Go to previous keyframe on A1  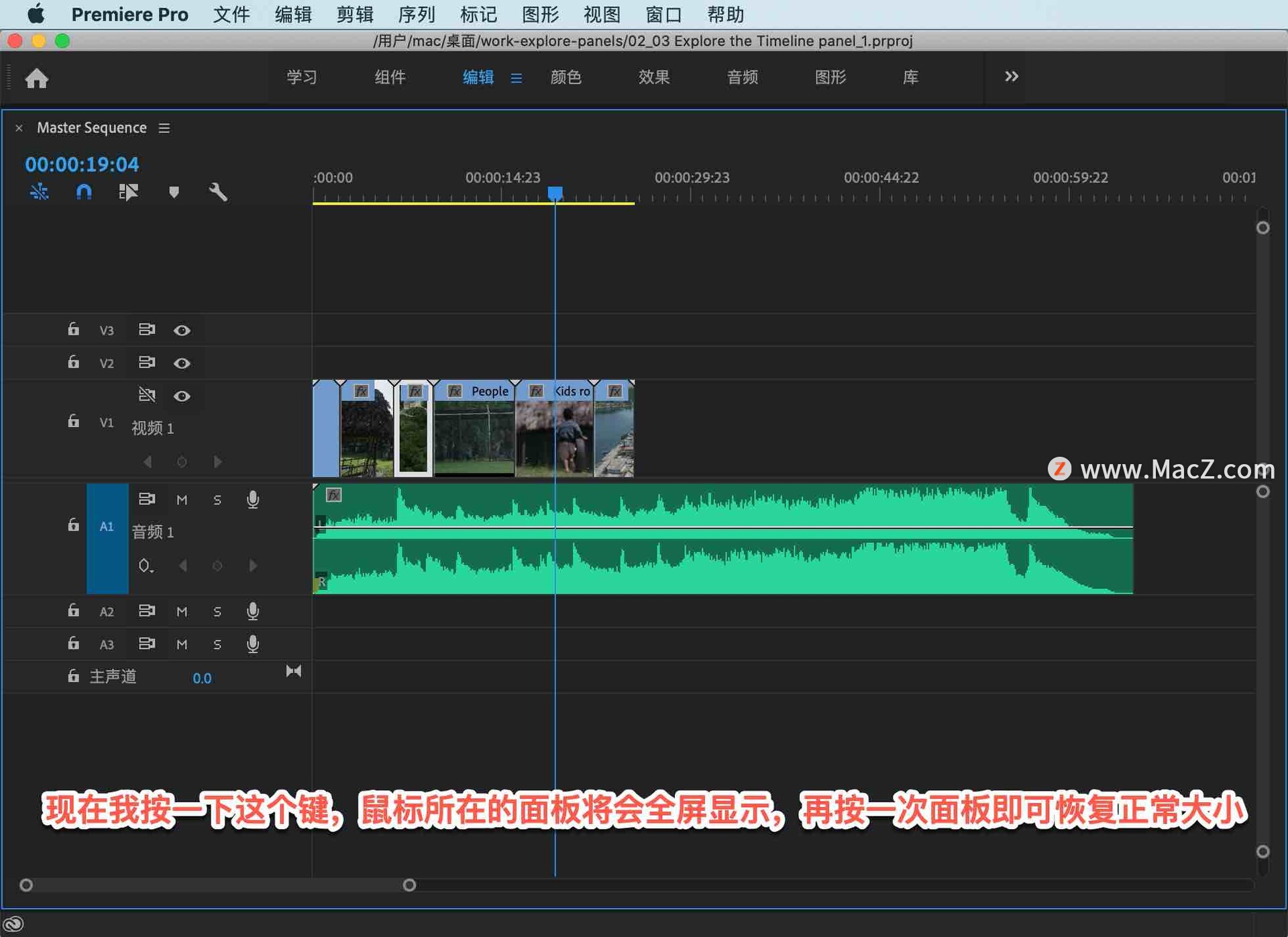182,565
